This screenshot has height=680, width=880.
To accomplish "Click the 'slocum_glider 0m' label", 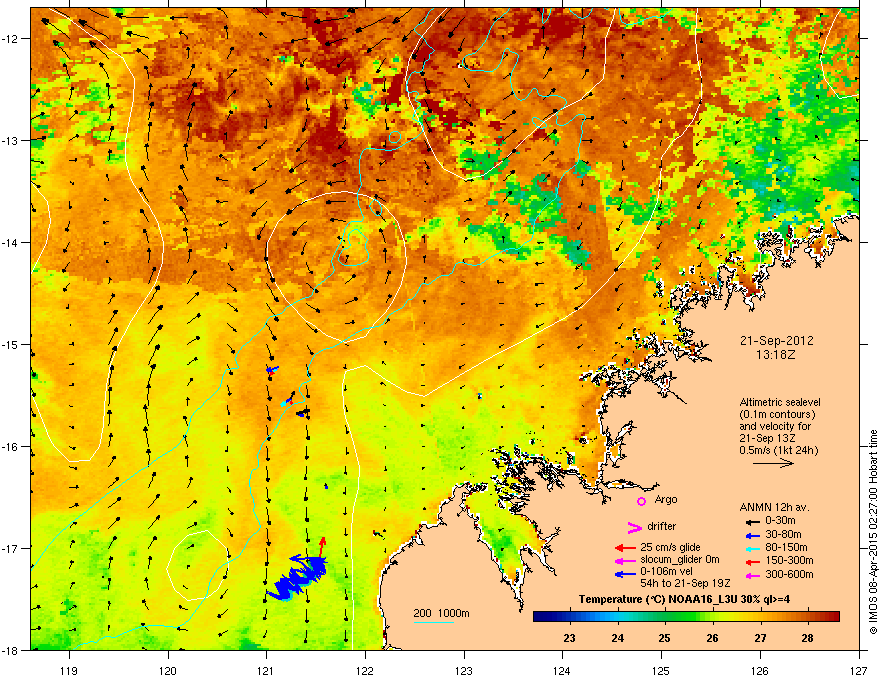I will click(x=680, y=560).
